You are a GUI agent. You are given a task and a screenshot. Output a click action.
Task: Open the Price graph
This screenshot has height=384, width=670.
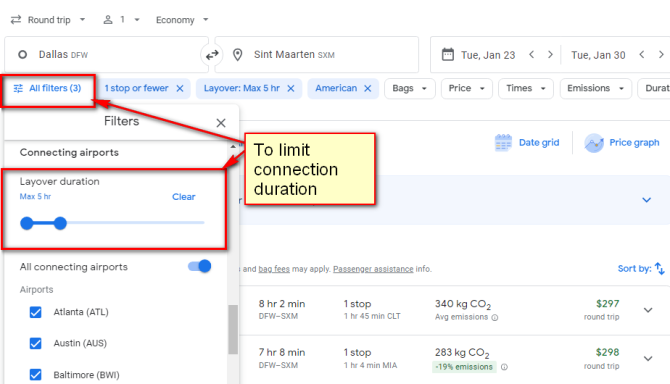pyautogui.click(x=622, y=143)
